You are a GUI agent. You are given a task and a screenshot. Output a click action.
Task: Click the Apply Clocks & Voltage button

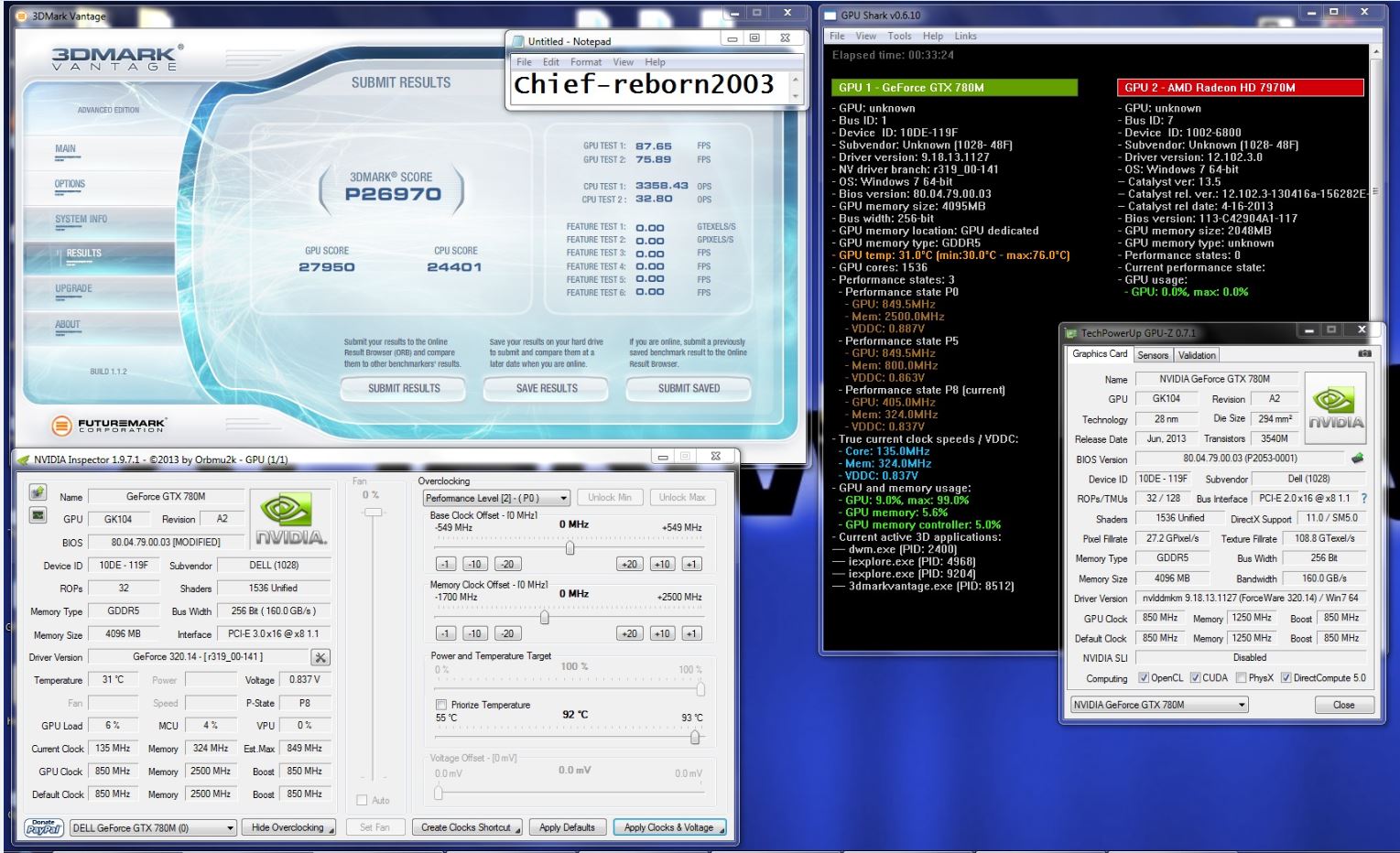coord(669,827)
